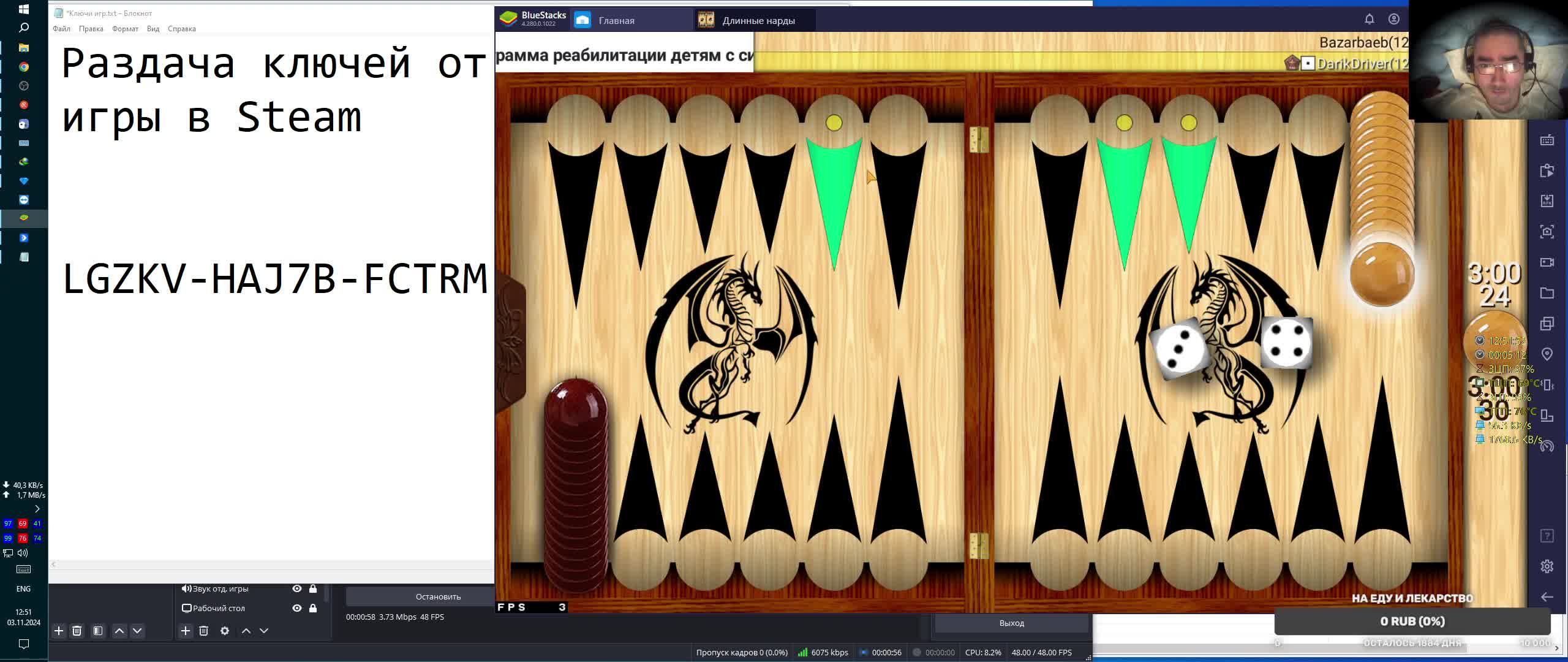Click BlueStacks notification bell

point(1370,20)
